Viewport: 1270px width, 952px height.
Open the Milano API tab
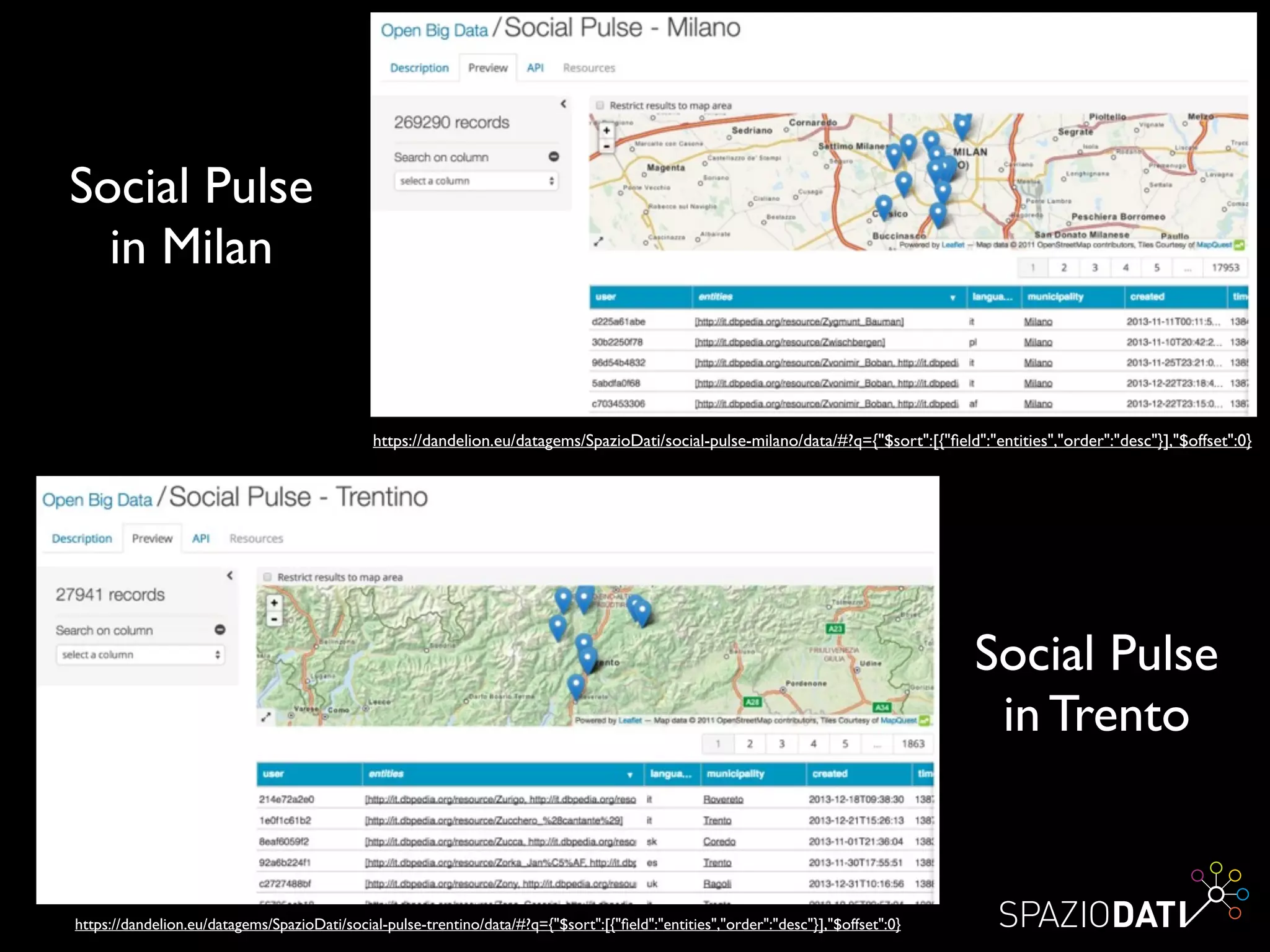535,68
